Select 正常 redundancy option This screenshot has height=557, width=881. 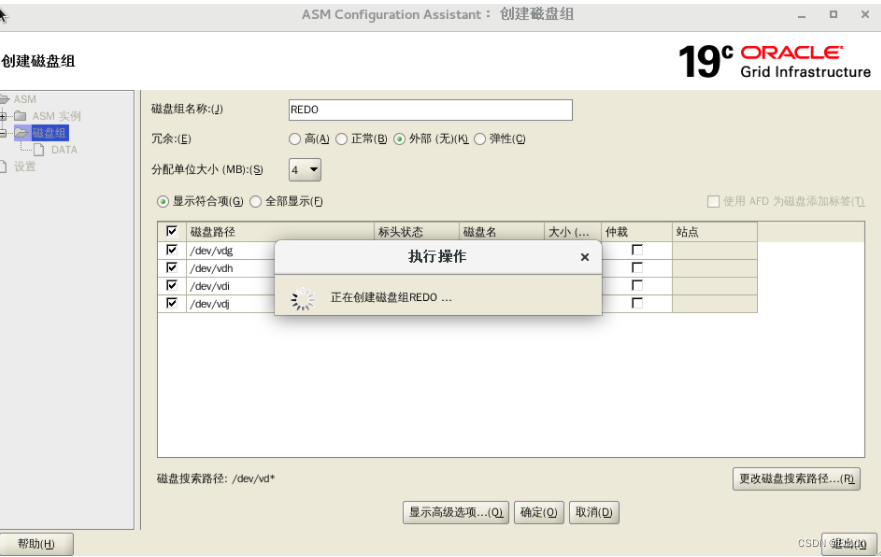(341, 139)
